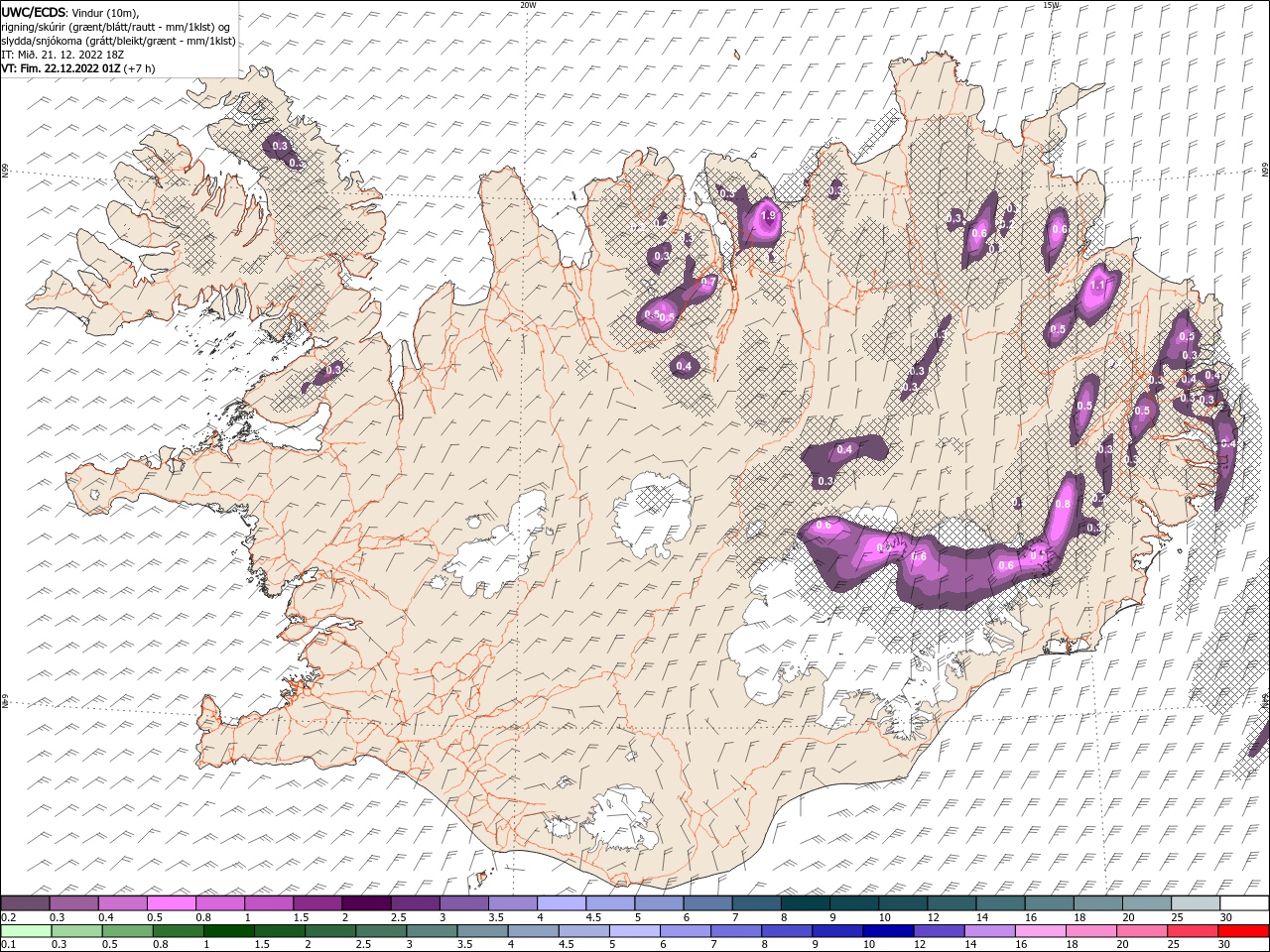Select the darkest purple 2 snow scale swatch
Viewport: 1270px width, 952px height.
tap(366, 903)
